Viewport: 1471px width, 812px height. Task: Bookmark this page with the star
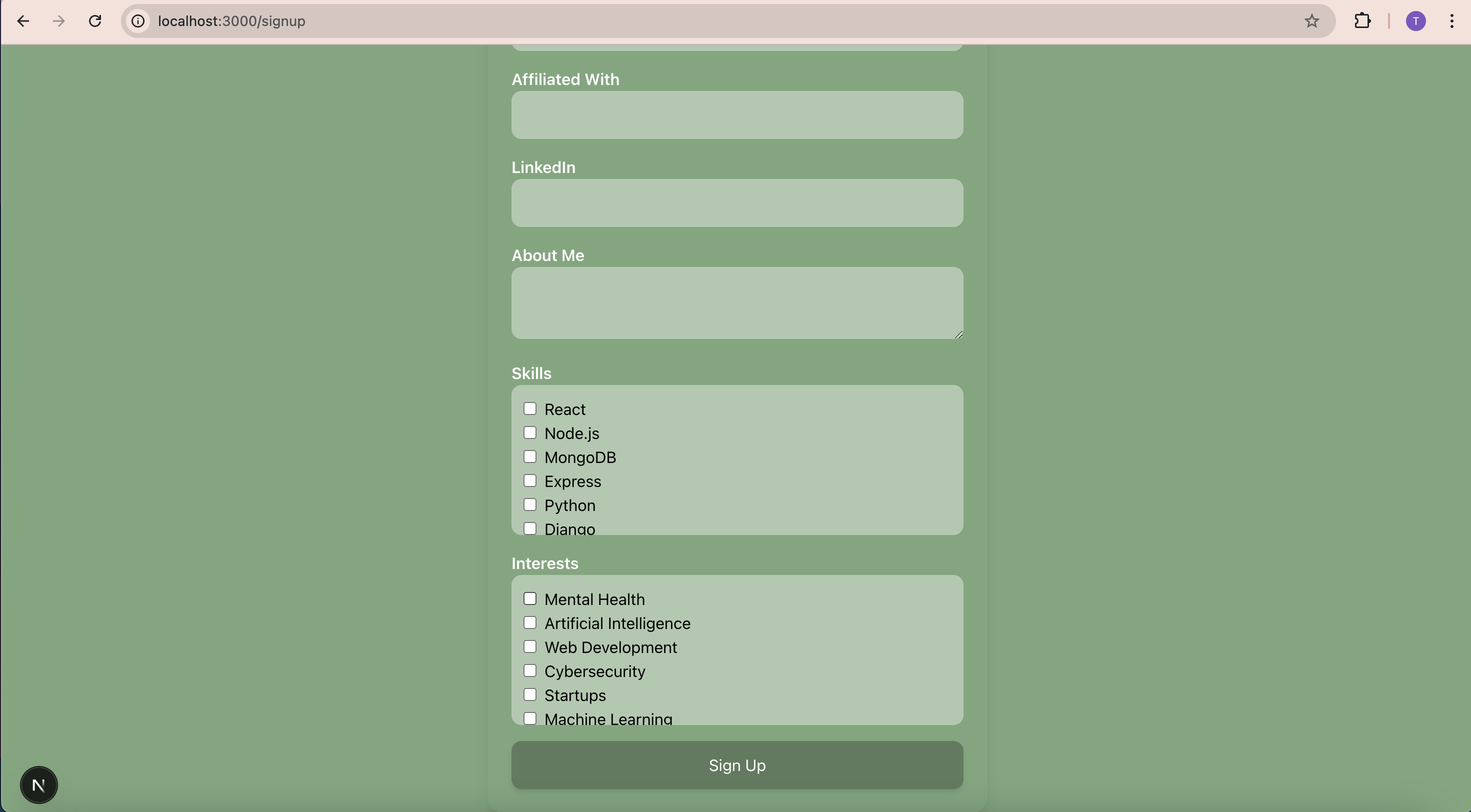point(1311,21)
